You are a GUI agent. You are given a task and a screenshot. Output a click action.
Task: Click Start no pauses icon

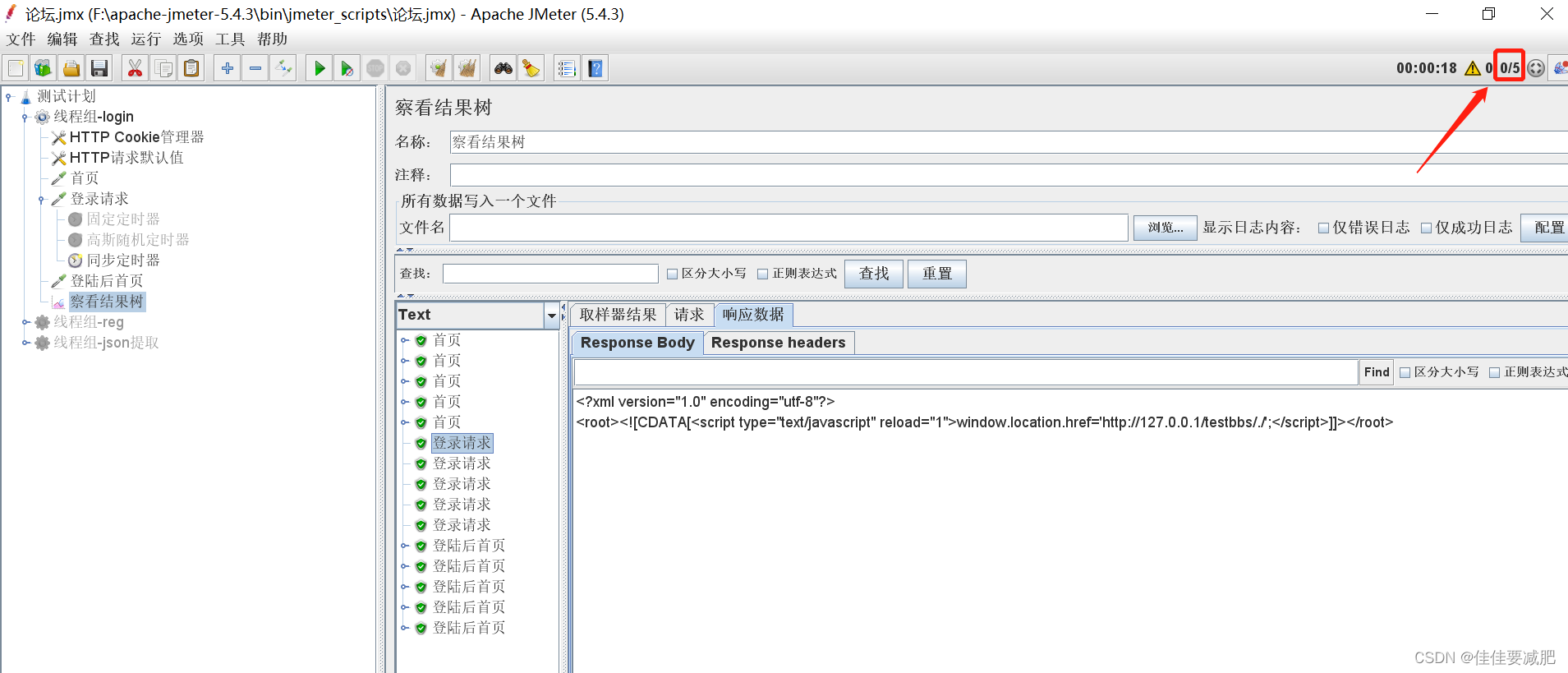(x=347, y=68)
